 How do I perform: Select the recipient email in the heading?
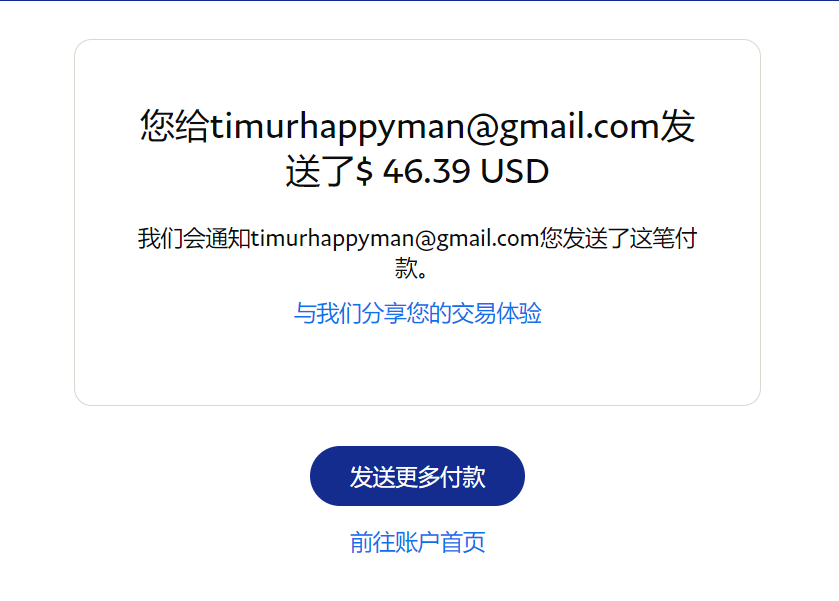[435, 127]
